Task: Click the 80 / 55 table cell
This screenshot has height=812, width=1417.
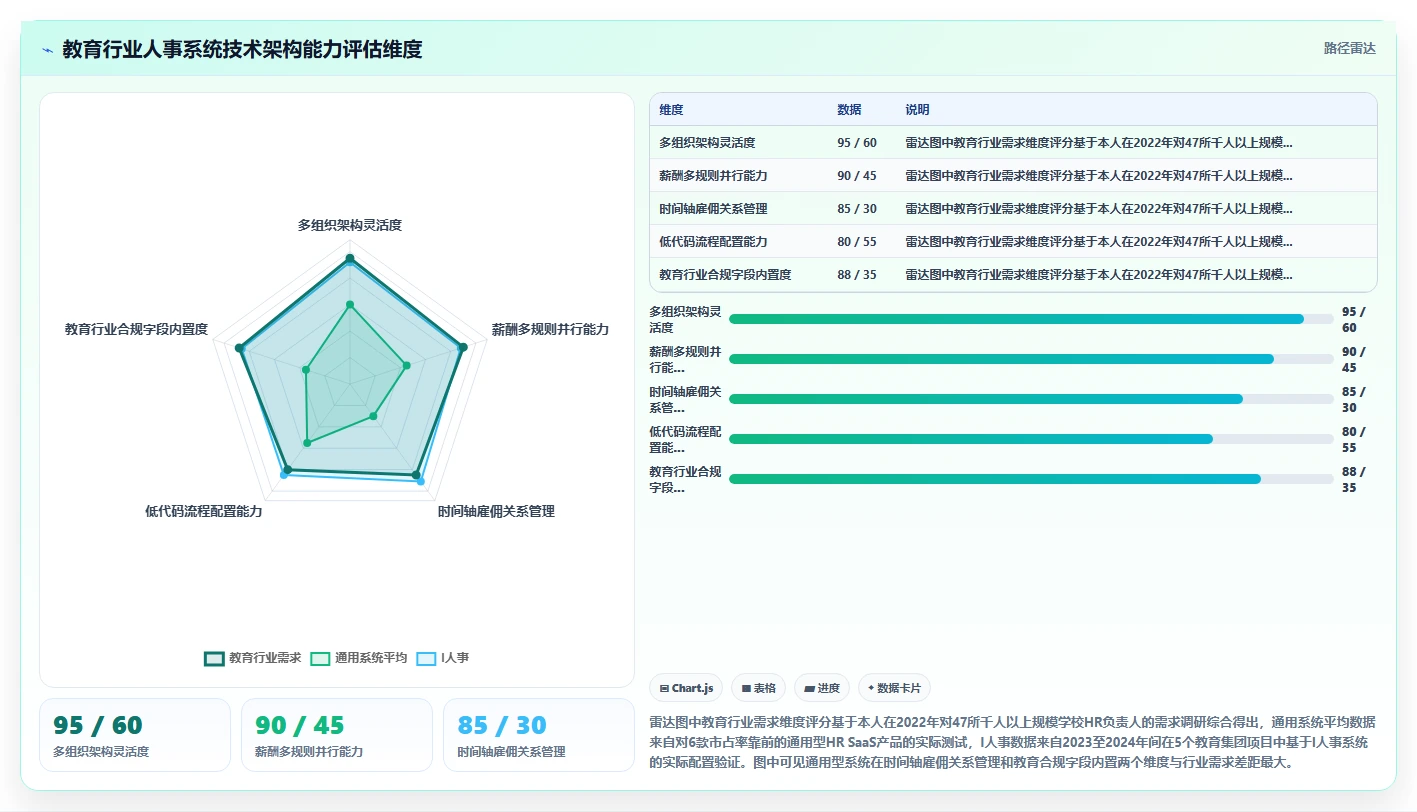Action: coord(857,242)
